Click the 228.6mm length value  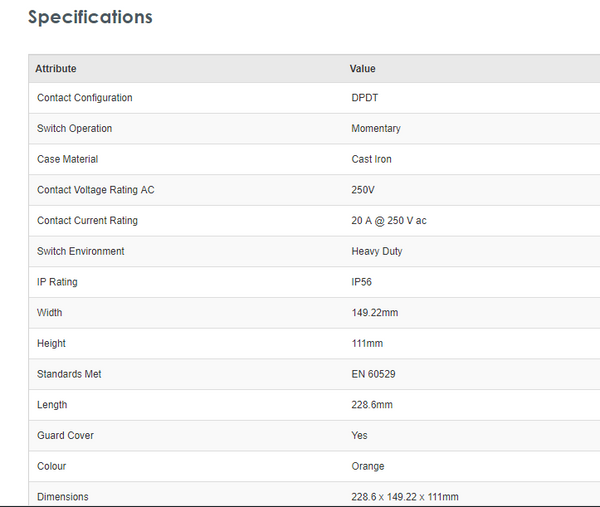372,405
